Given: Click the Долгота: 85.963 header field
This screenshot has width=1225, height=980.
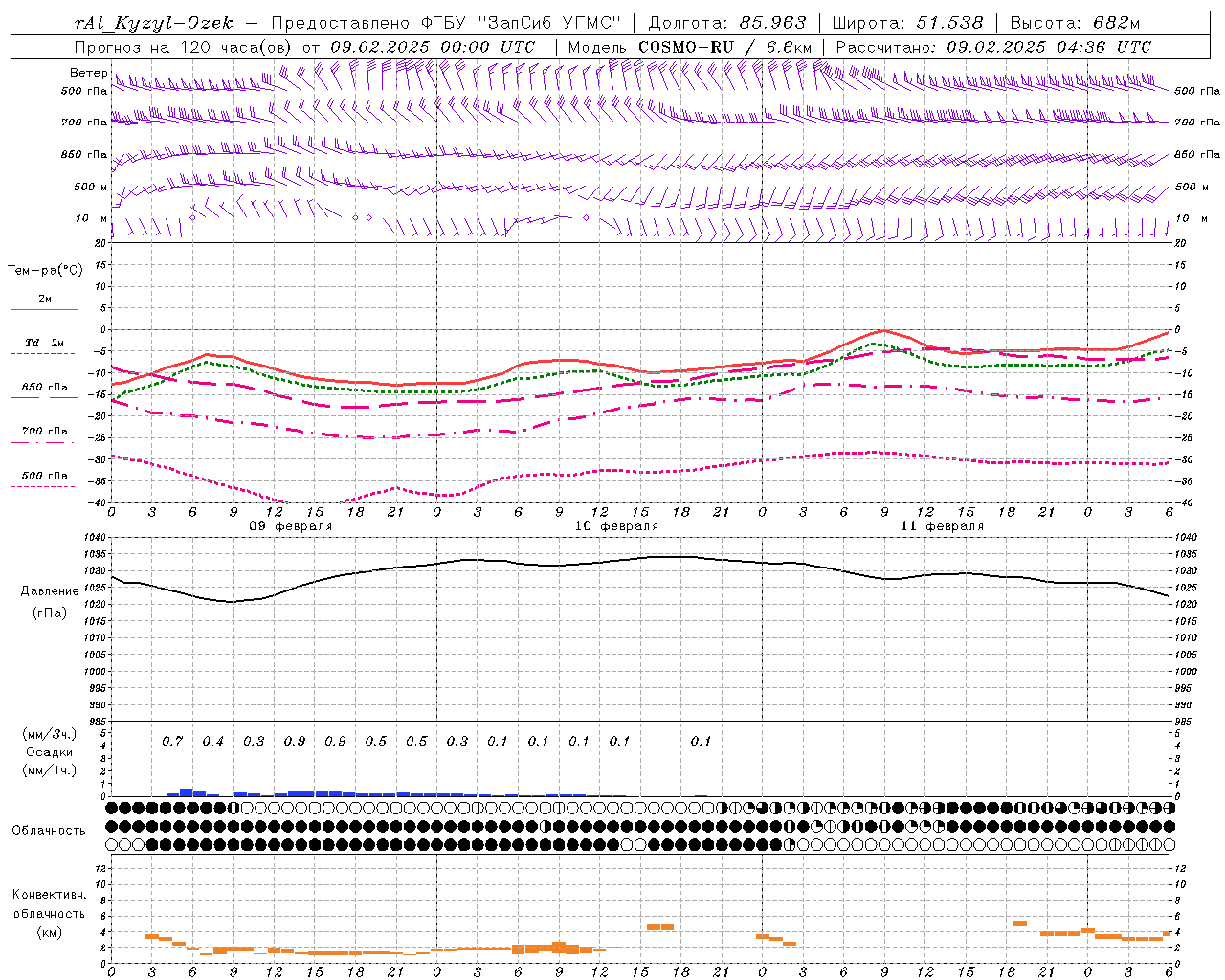Looking at the screenshot, I should click(727, 23).
